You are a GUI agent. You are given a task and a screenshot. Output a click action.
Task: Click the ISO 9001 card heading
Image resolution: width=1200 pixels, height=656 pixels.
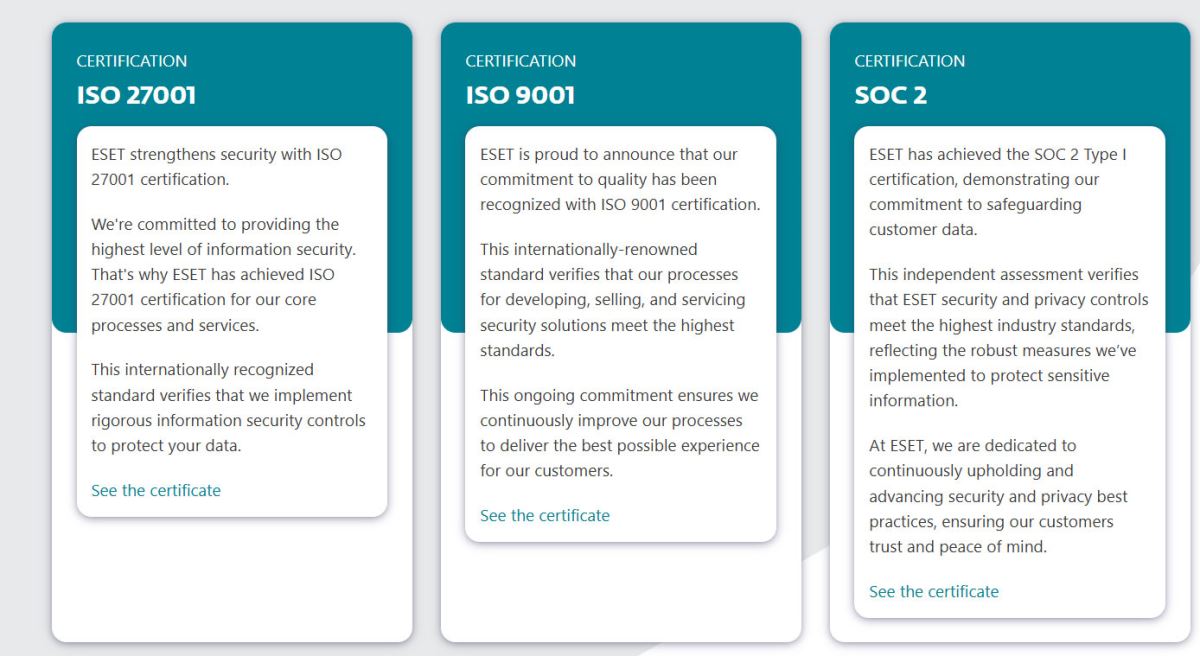pyautogui.click(x=520, y=96)
